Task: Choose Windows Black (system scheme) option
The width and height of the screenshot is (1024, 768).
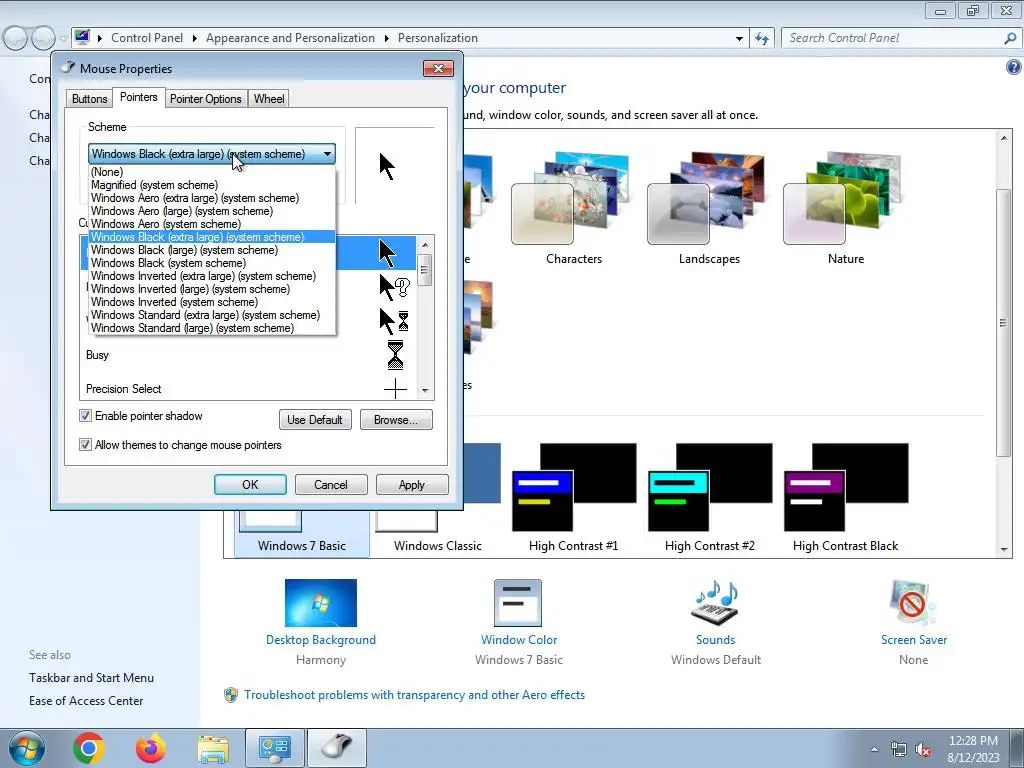Action: click(x=212, y=263)
